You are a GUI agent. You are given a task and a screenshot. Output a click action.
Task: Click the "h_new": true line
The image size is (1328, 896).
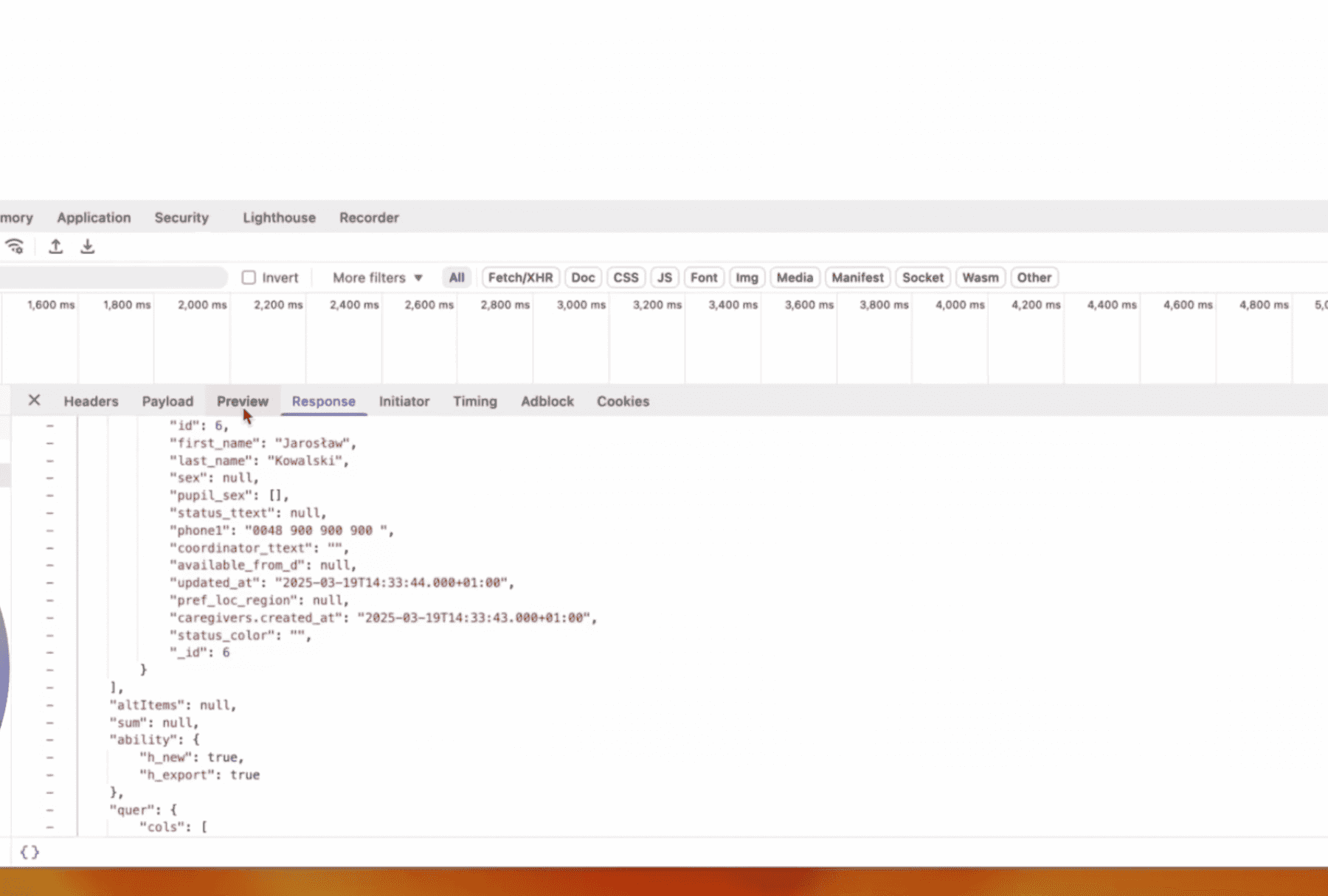click(x=192, y=757)
